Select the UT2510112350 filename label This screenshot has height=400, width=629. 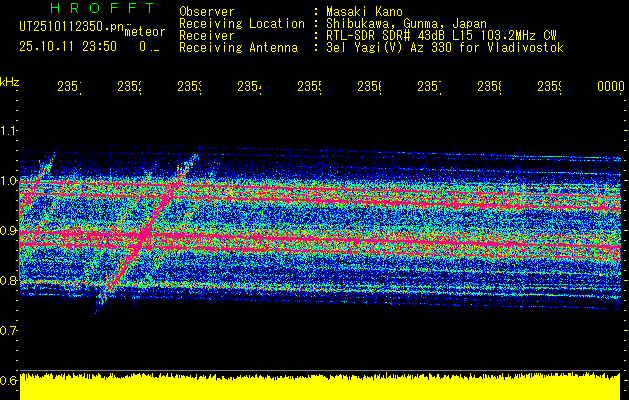(x=72, y=26)
